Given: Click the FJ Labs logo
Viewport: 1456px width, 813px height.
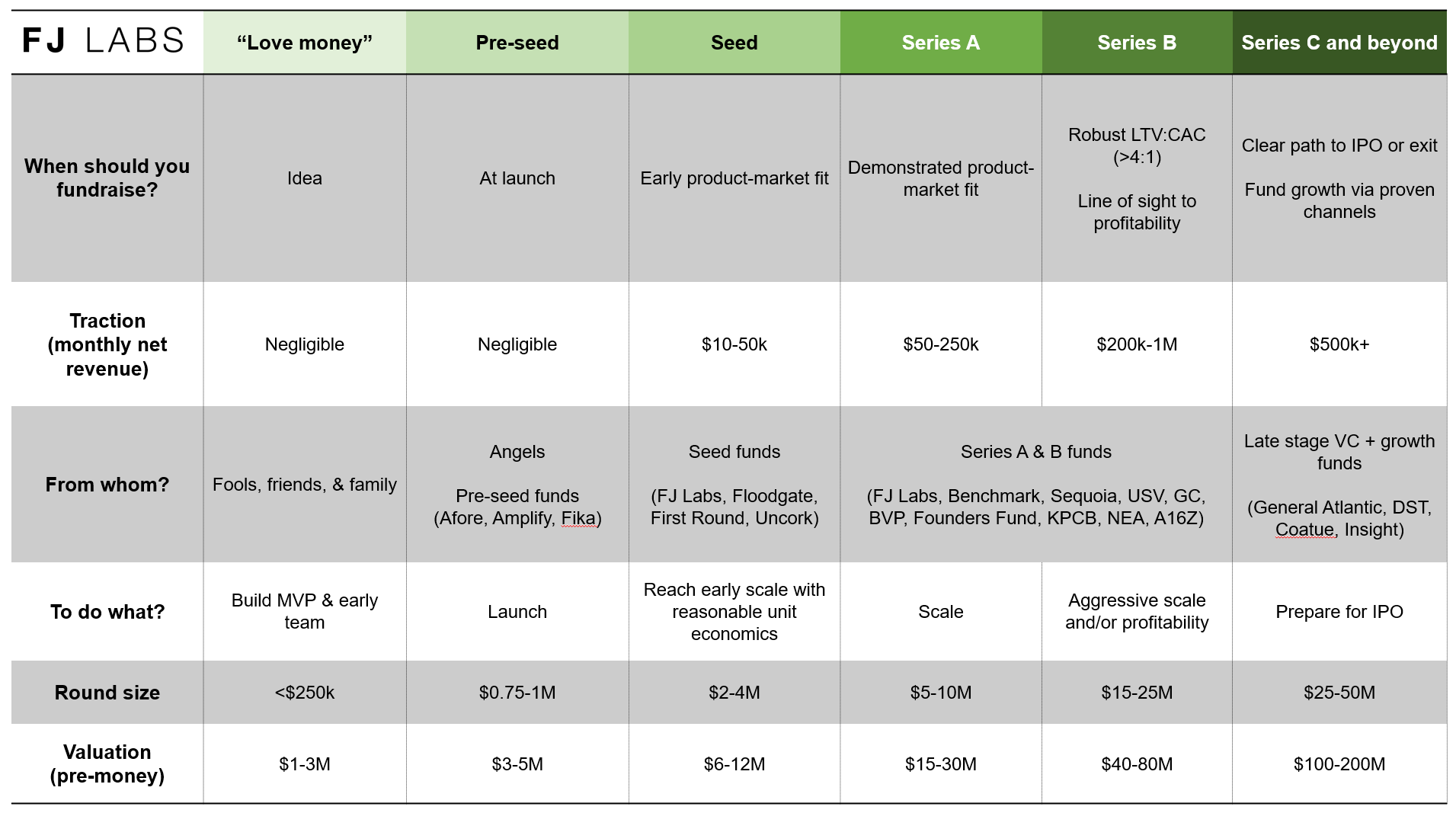Looking at the screenshot, I should 103,40.
